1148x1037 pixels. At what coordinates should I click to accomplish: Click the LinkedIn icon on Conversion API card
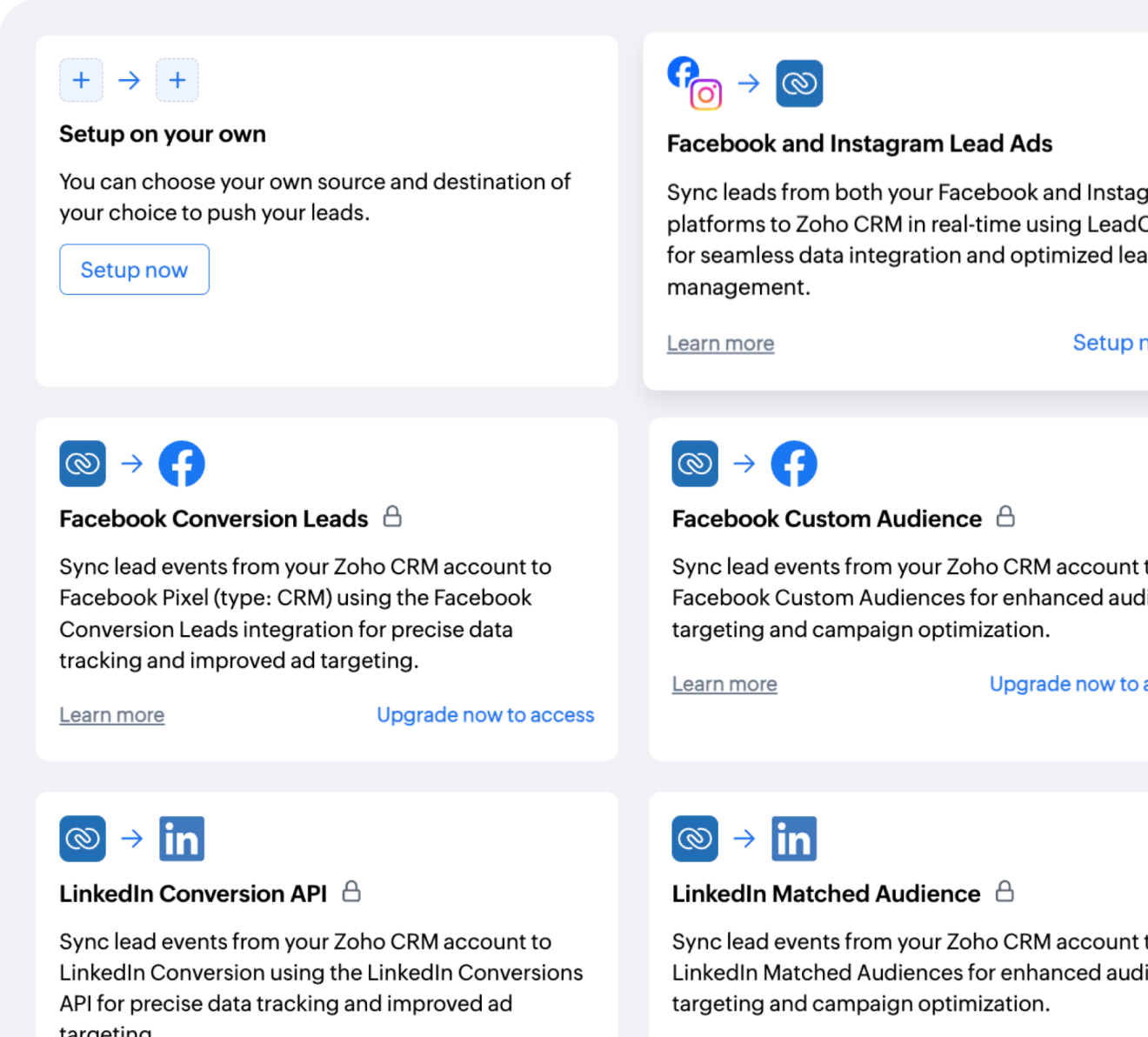[x=182, y=838]
